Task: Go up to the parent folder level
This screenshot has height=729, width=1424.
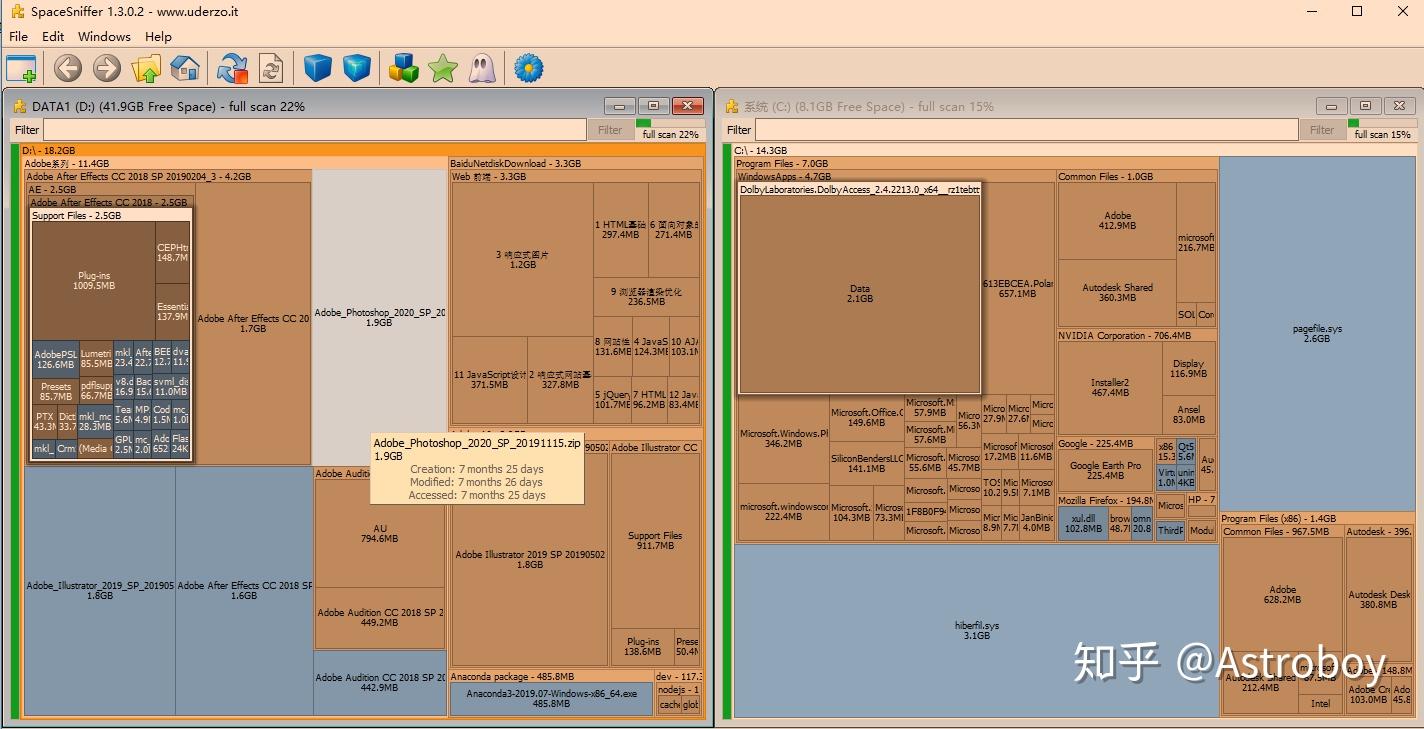Action: tap(146, 68)
